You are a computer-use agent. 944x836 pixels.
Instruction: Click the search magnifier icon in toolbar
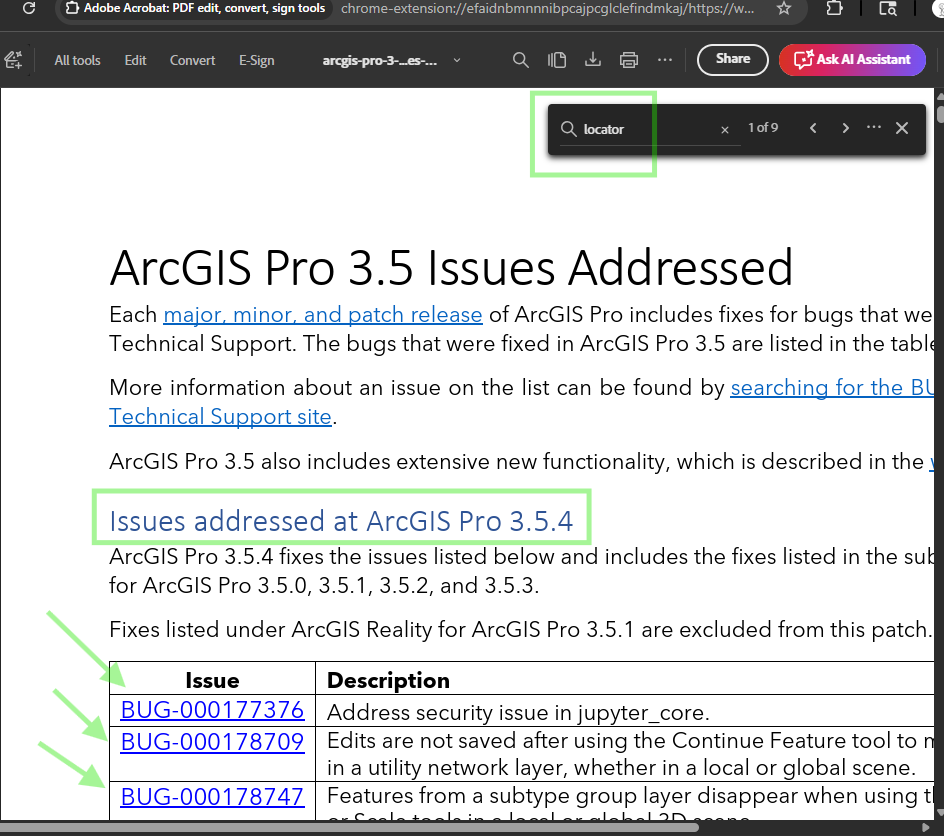[520, 60]
